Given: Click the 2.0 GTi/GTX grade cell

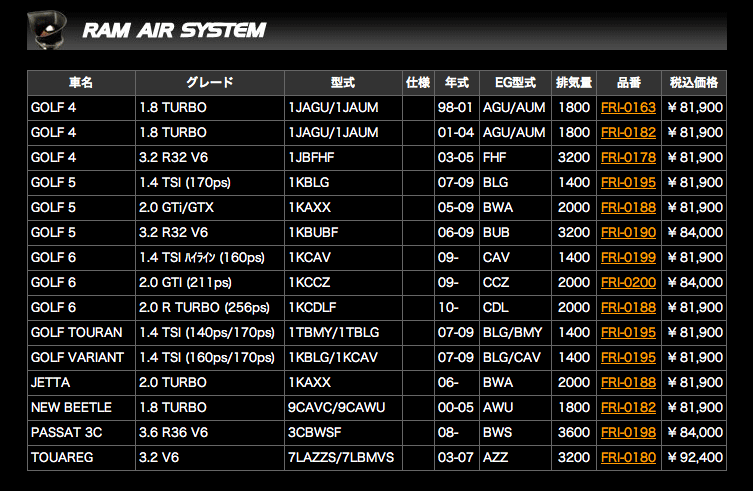Looking at the screenshot, I should (x=210, y=208).
